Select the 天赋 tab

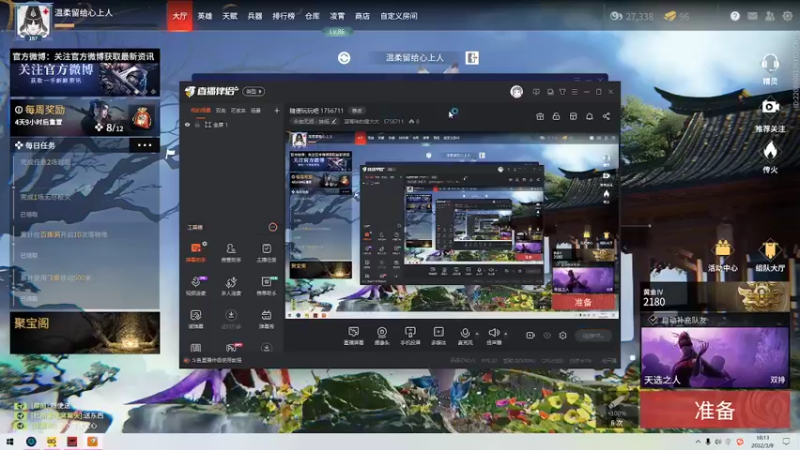[x=230, y=16]
